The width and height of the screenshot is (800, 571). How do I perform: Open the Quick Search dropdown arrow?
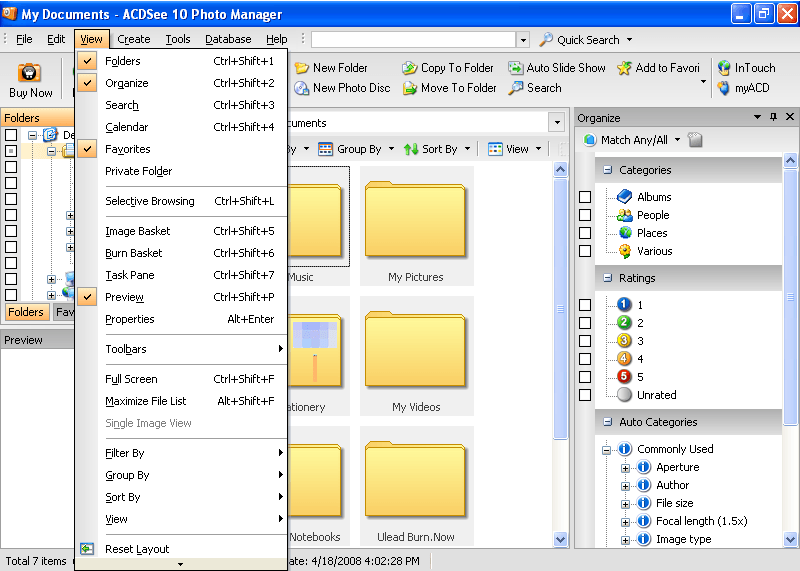tap(630, 39)
